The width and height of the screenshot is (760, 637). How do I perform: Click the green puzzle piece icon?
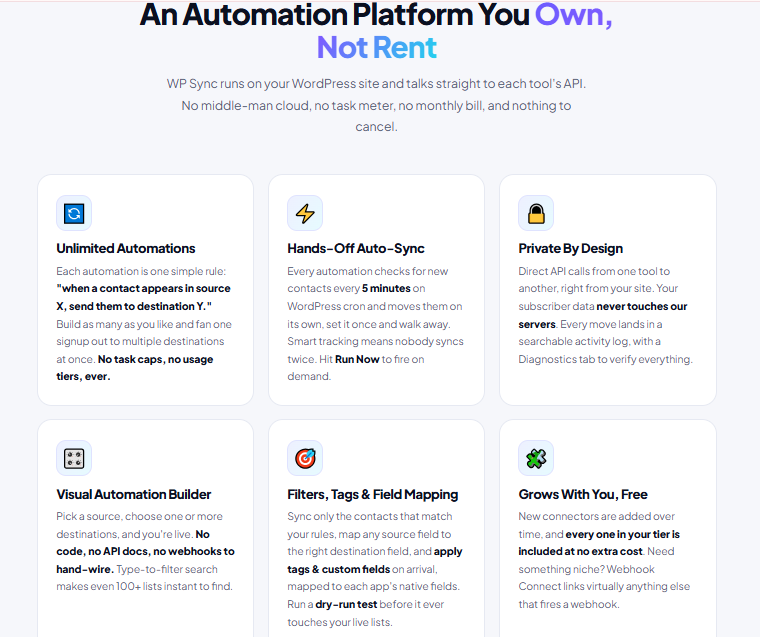(x=536, y=458)
